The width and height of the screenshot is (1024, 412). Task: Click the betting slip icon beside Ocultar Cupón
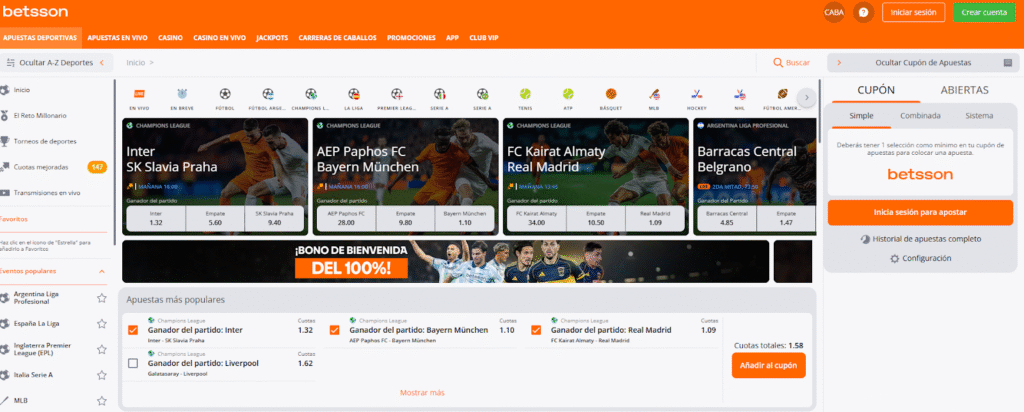click(x=1008, y=63)
